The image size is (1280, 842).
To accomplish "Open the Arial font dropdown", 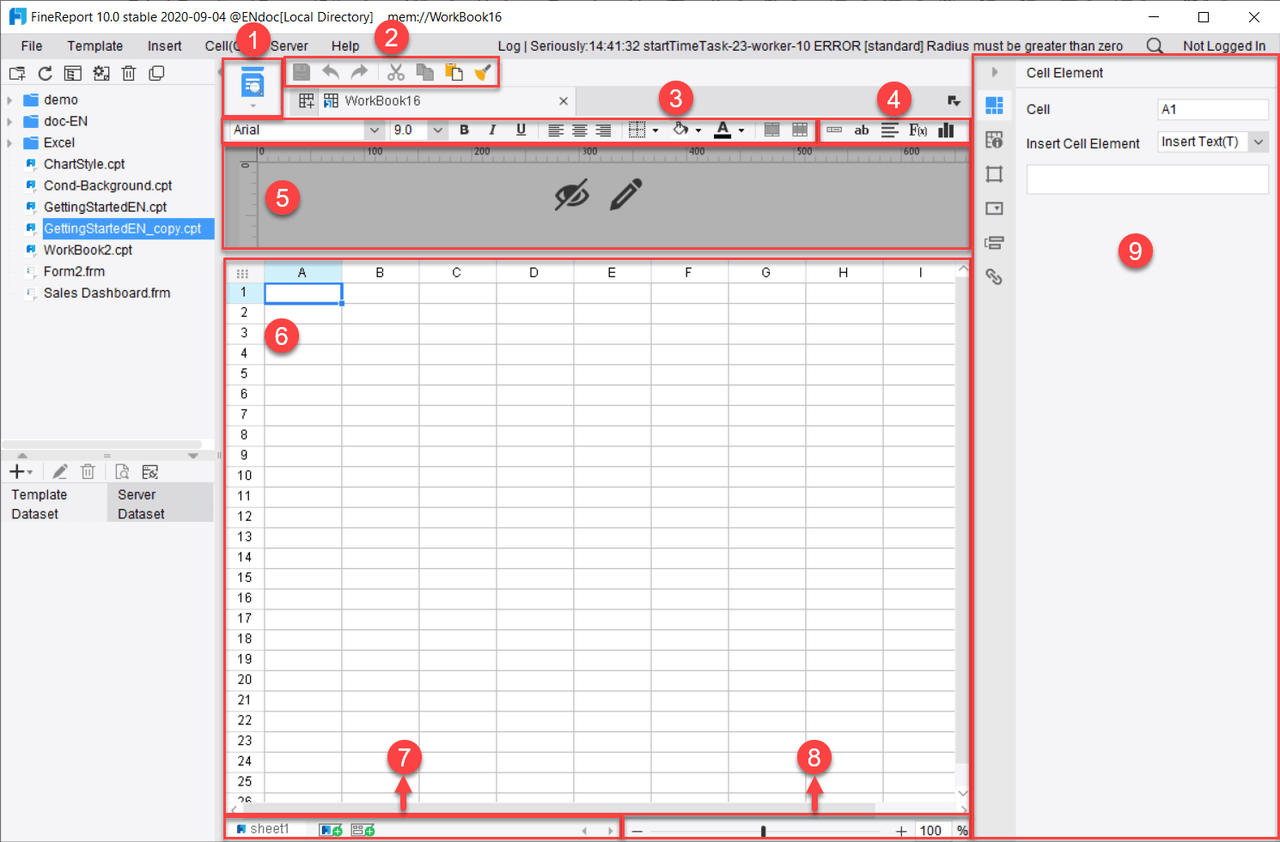I will 374,130.
